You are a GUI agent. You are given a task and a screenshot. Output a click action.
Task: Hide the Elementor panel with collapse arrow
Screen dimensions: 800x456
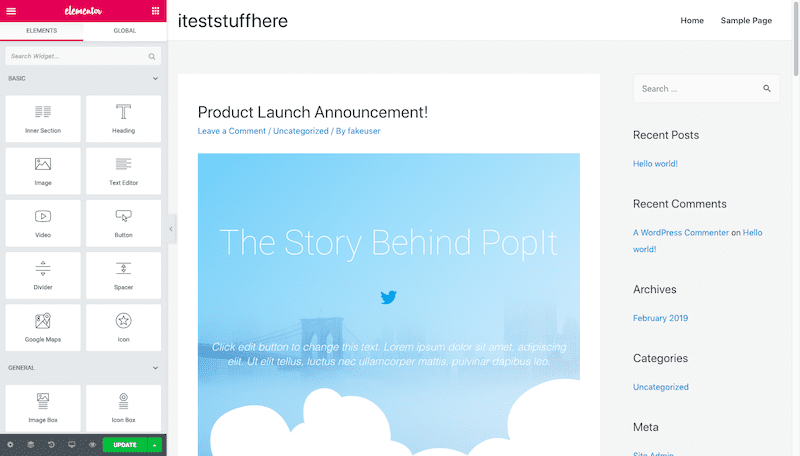point(171,229)
